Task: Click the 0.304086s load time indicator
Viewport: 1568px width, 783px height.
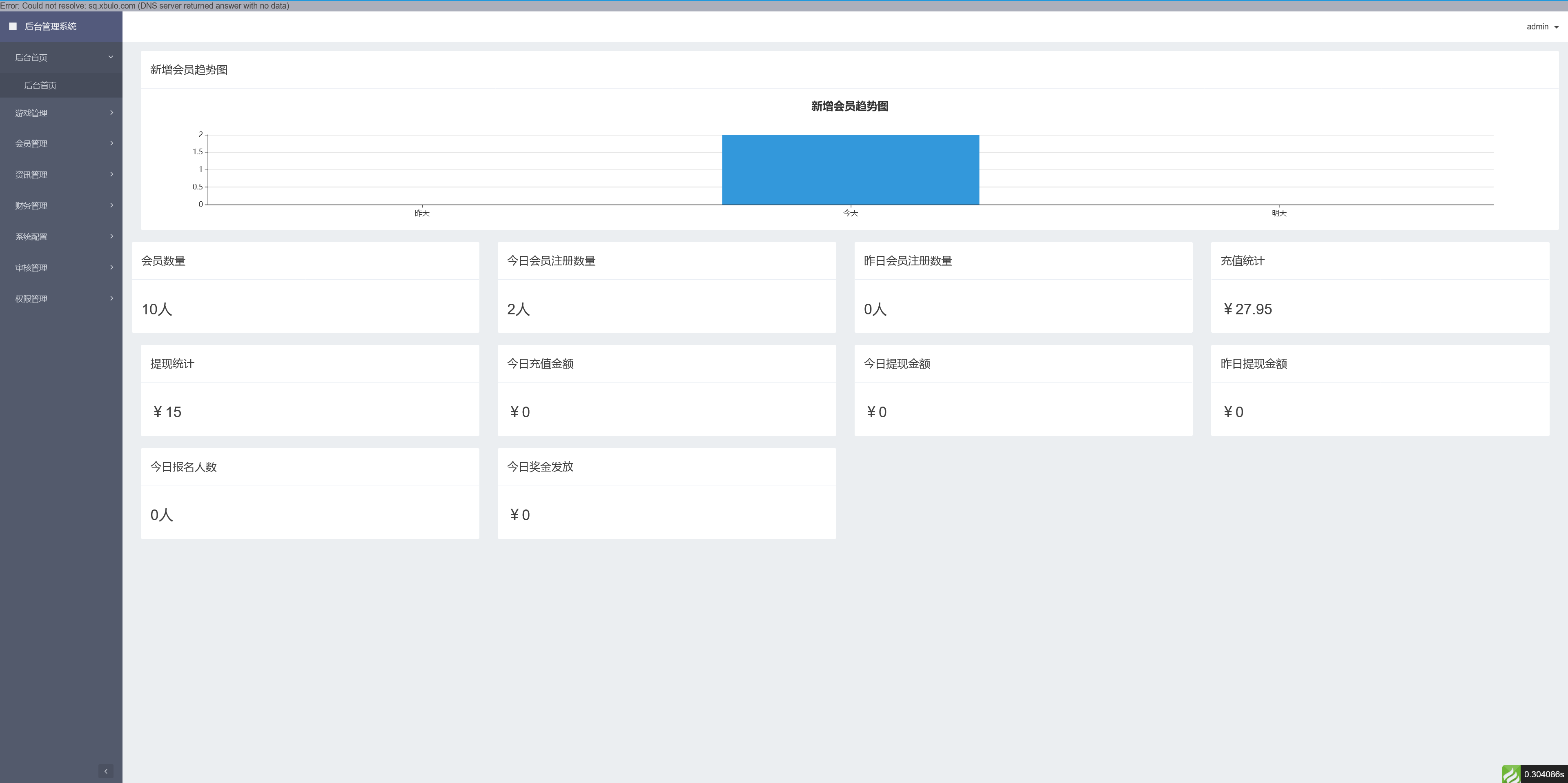Action: [x=1543, y=774]
